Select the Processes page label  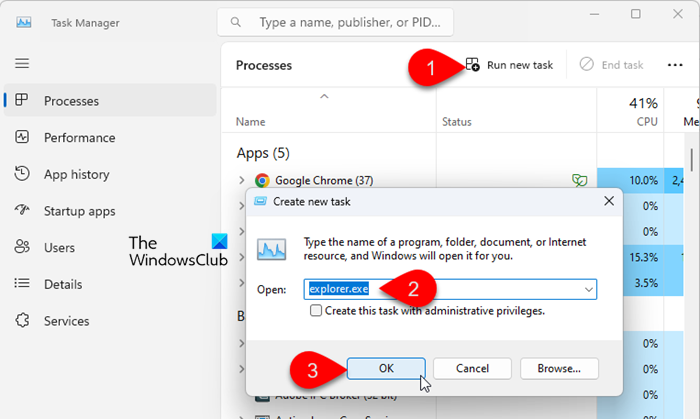click(71, 101)
